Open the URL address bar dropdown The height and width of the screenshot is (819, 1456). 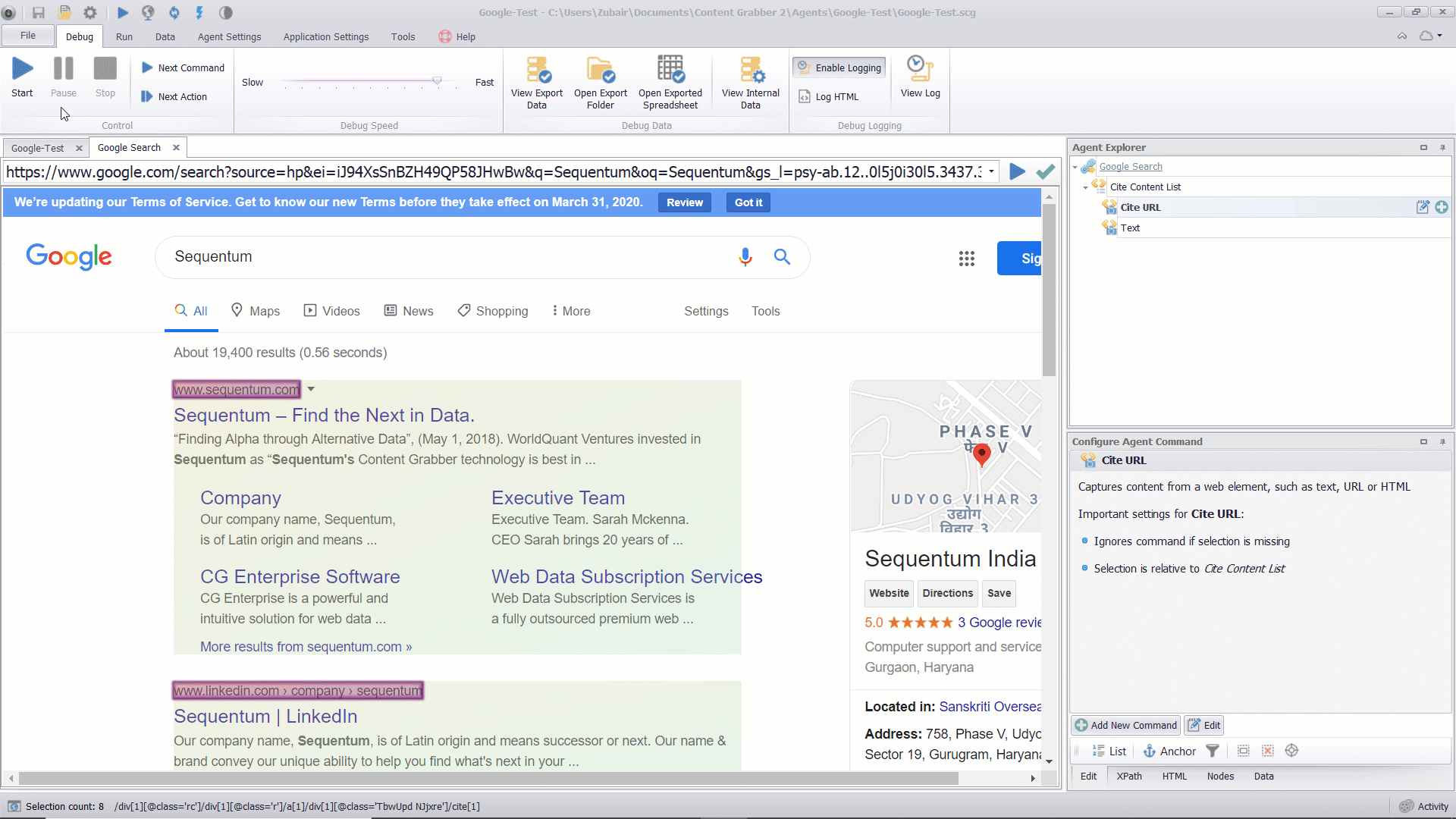pos(991,171)
